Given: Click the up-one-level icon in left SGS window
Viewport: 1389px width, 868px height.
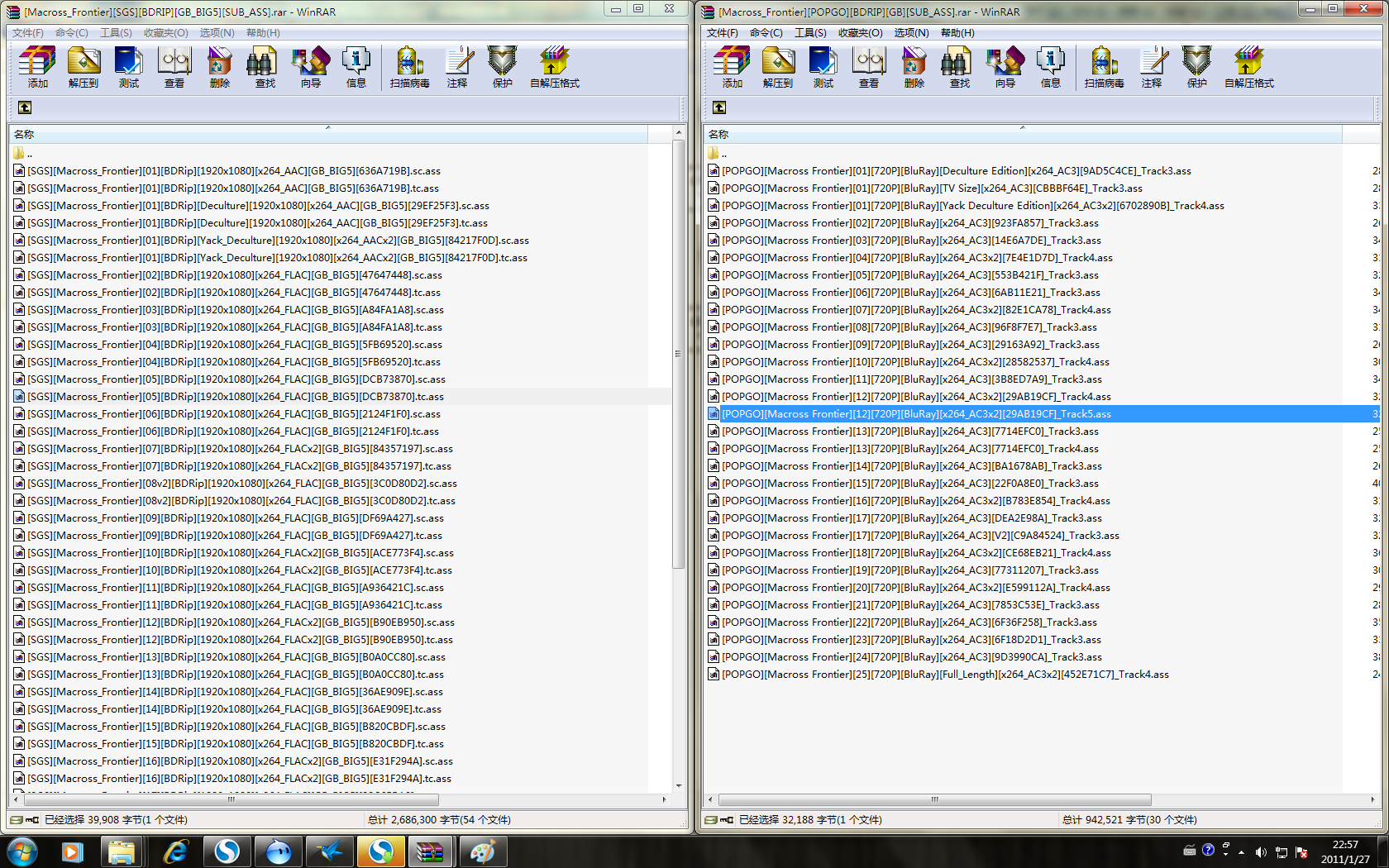Looking at the screenshot, I should (x=25, y=107).
